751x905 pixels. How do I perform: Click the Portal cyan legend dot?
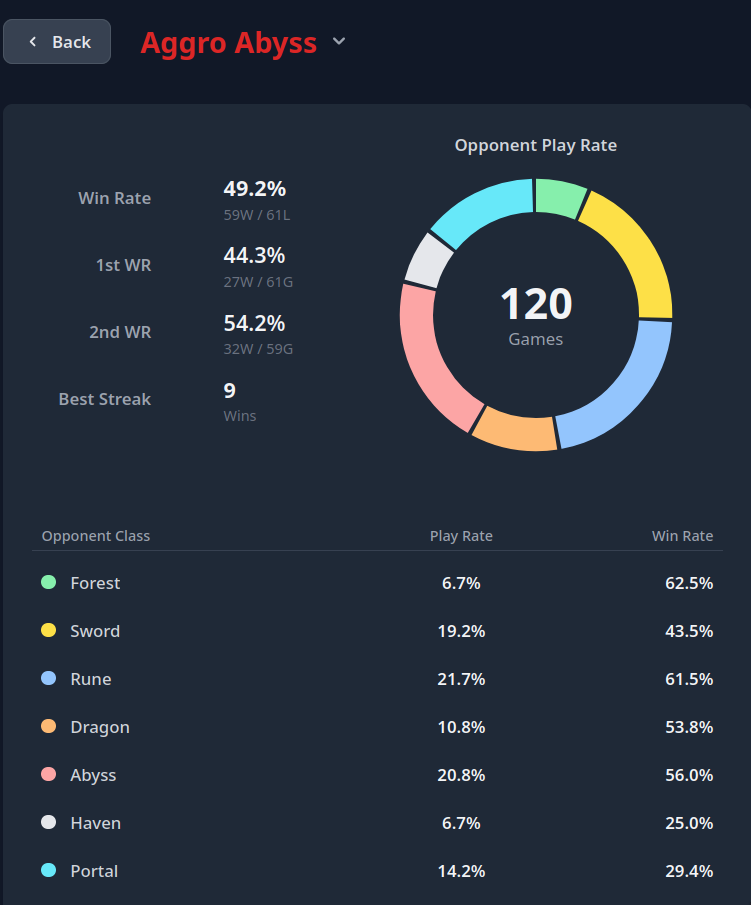point(48,870)
